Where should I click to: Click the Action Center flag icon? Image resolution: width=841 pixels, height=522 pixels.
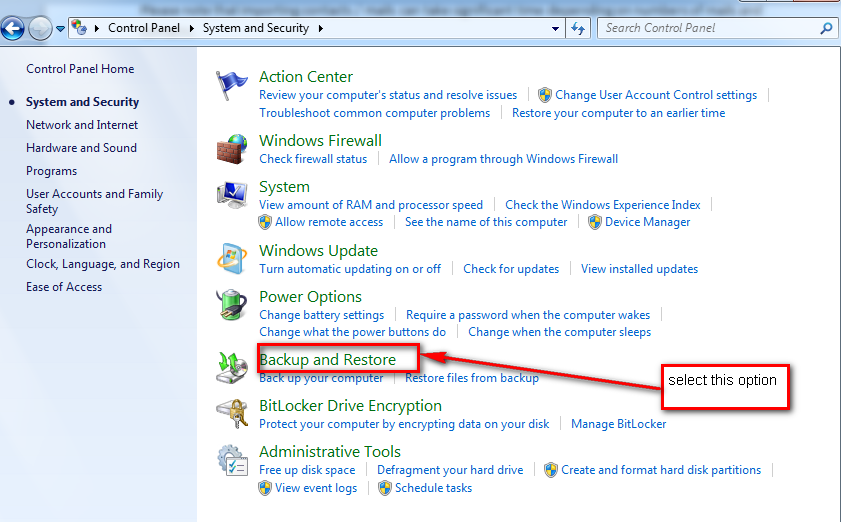[x=232, y=86]
